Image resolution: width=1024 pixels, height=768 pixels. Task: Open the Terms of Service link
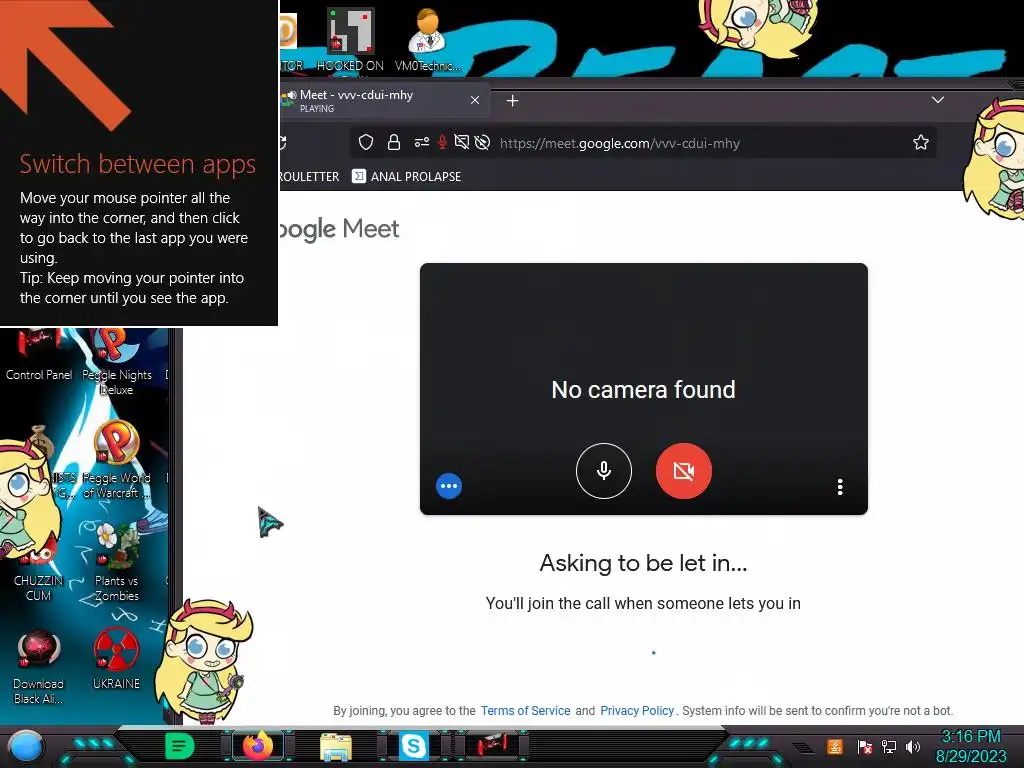point(525,711)
